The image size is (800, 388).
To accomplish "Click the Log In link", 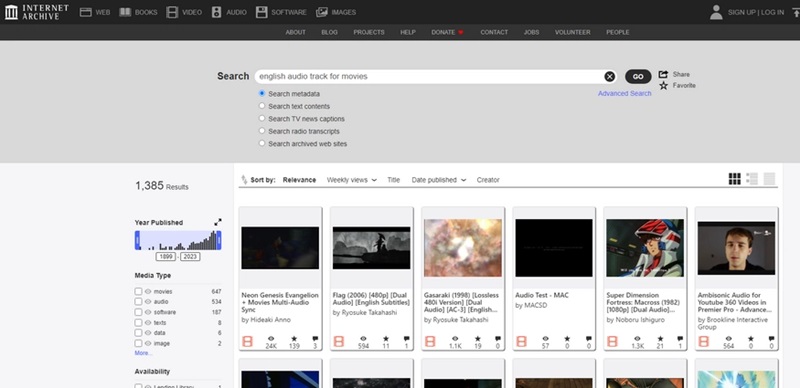I will click(x=772, y=12).
